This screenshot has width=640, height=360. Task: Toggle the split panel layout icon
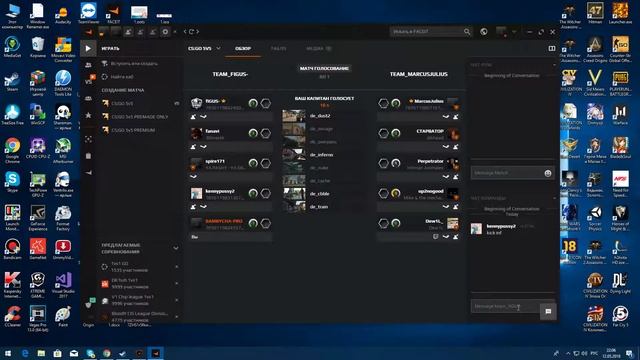552,49
